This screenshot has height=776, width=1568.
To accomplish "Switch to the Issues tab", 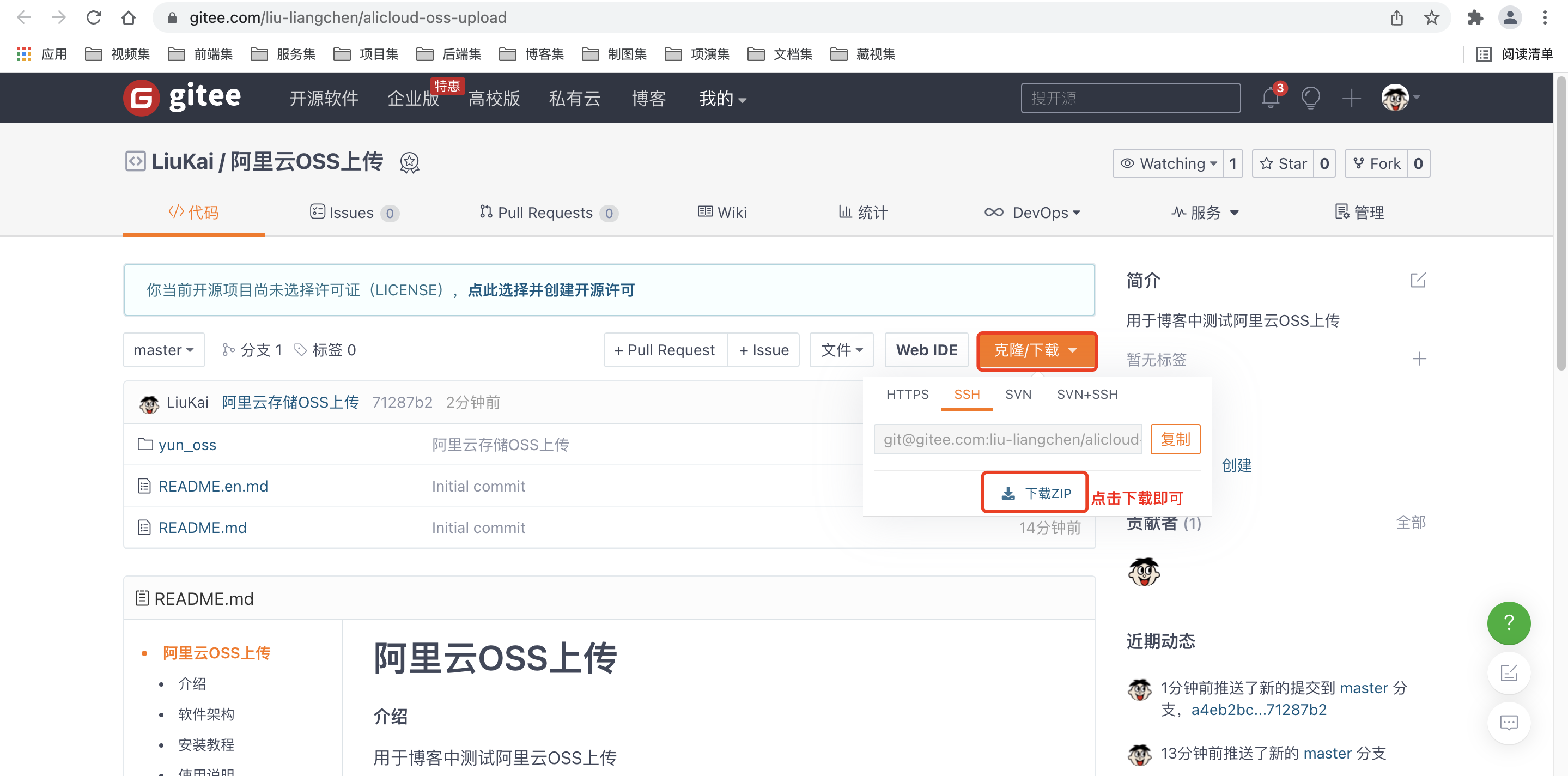I will [x=354, y=213].
